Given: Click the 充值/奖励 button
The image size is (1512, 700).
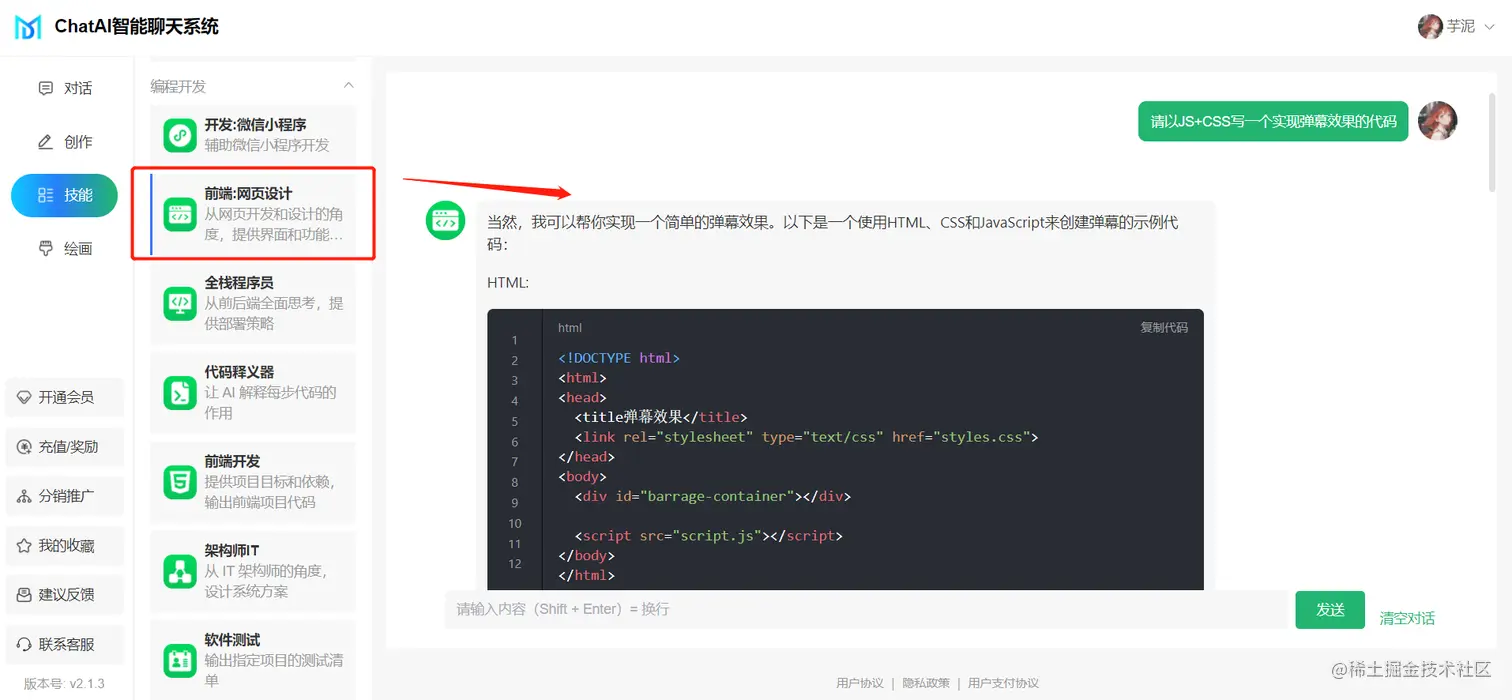Looking at the screenshot, I should coord(65,447).
